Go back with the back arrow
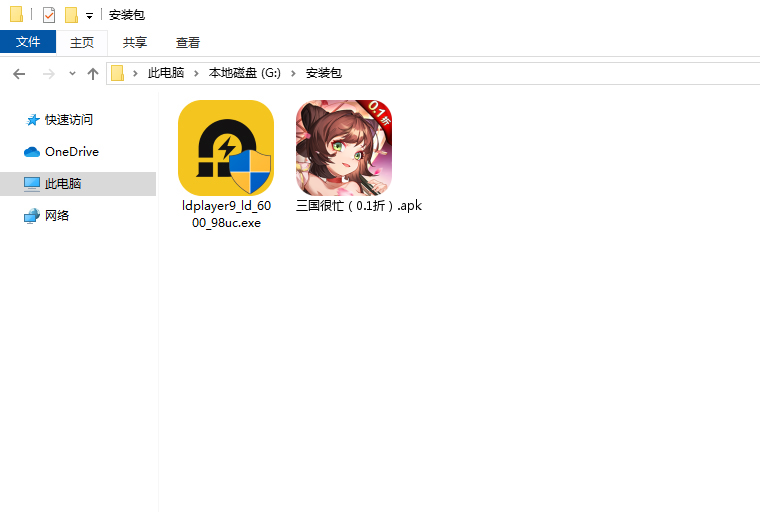The image size is (760, 512). pyautogui.click(x=19, y=74)
